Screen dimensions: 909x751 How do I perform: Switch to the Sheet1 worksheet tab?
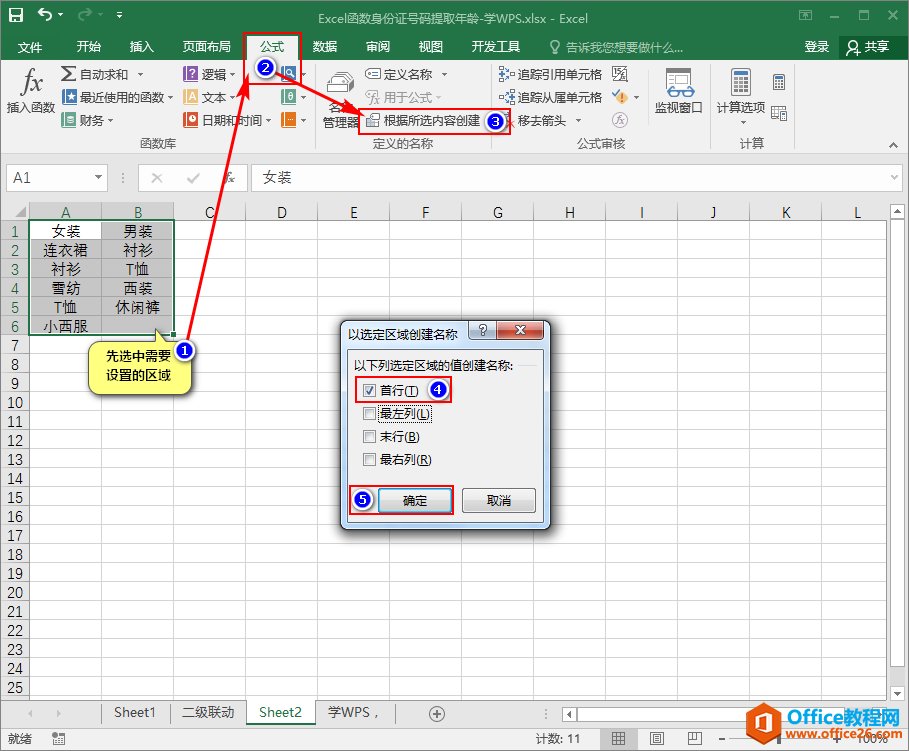pyautogui.click(x=134, y=713)
